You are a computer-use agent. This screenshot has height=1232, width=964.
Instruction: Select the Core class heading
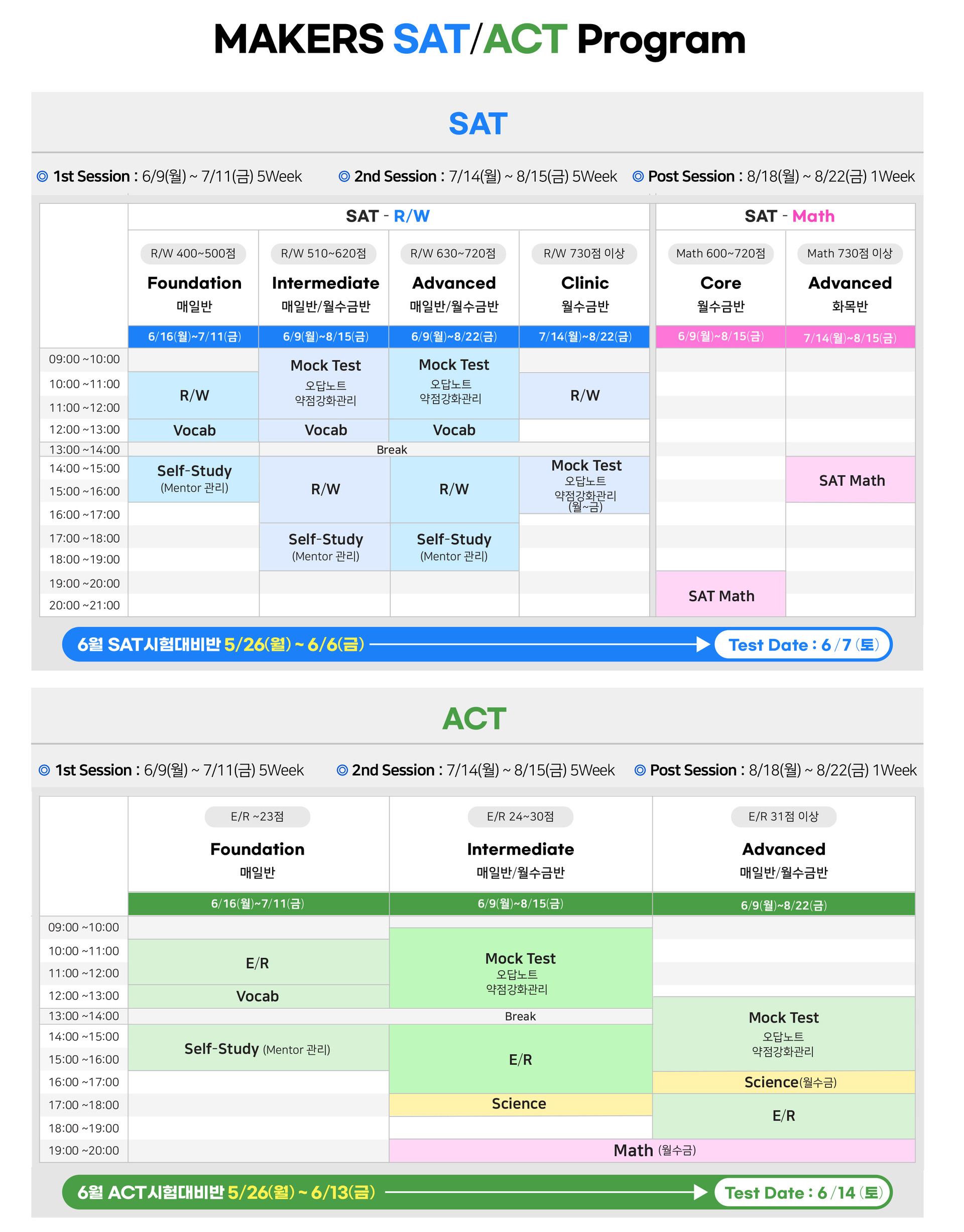[721, 283]
